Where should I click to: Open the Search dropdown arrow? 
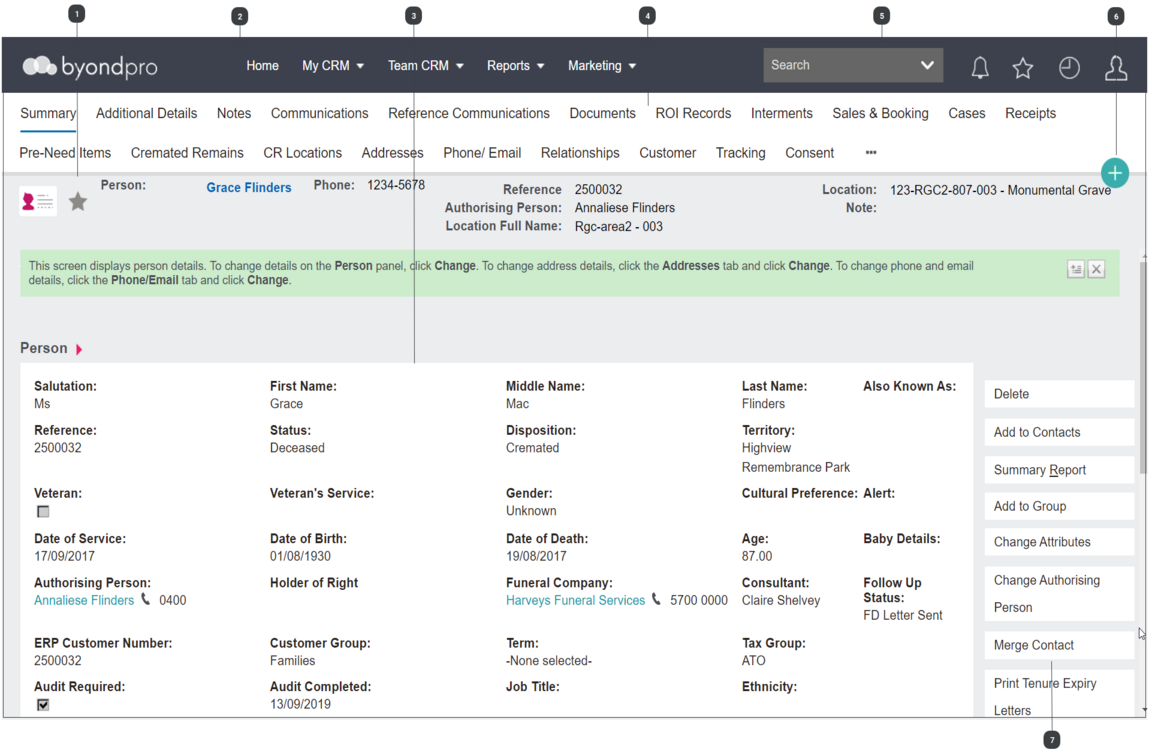pos(927,65)
